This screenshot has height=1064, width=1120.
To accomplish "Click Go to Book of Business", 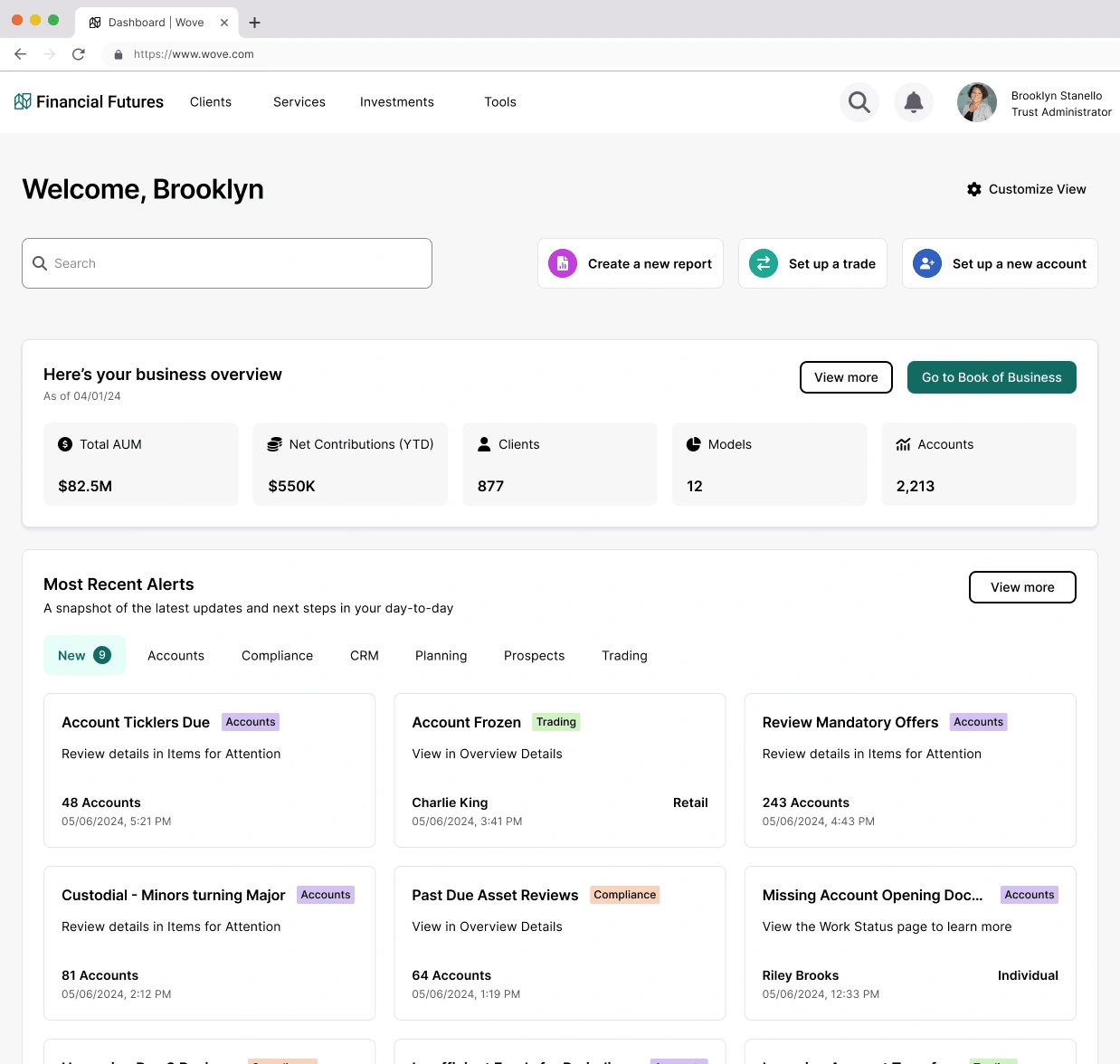I will 992,377.
